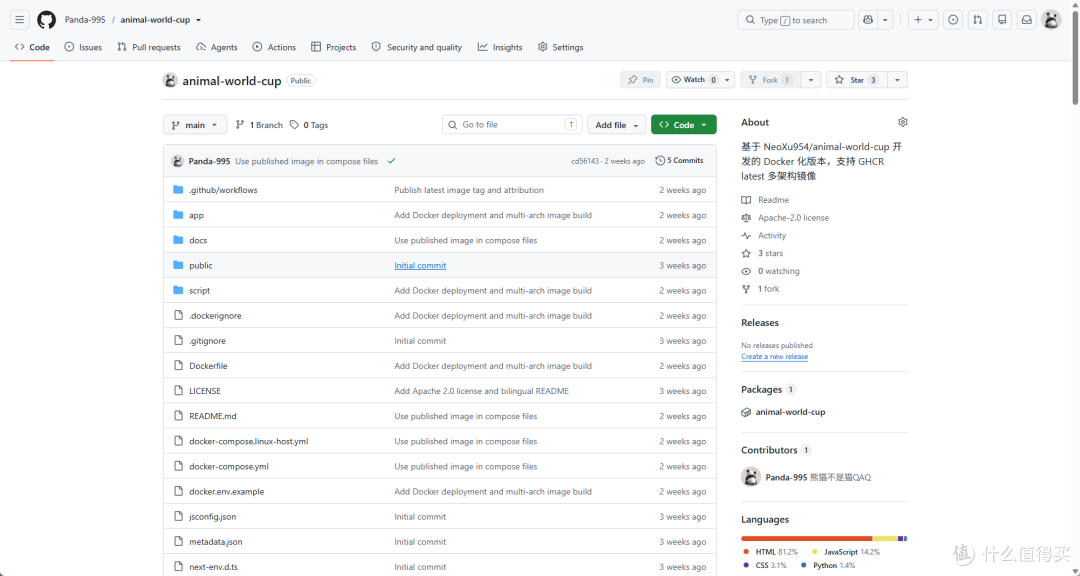Open the hamburger navigation menu
This screenshot has height=576, width=1080.
coord(19,20)
